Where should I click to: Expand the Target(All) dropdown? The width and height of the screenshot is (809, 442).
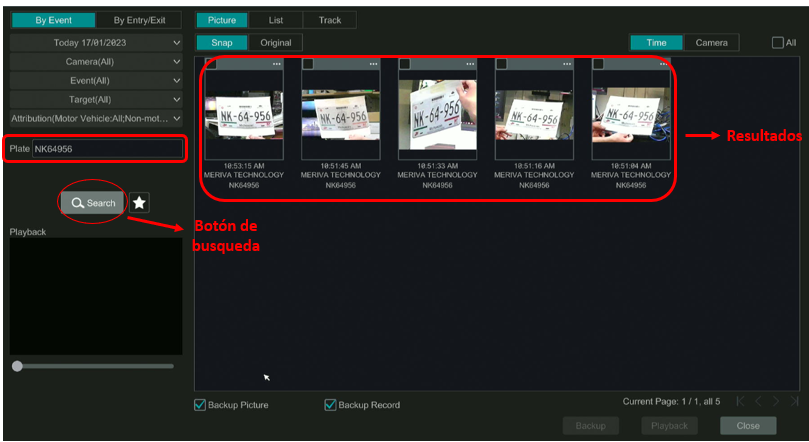coord(96,100)
